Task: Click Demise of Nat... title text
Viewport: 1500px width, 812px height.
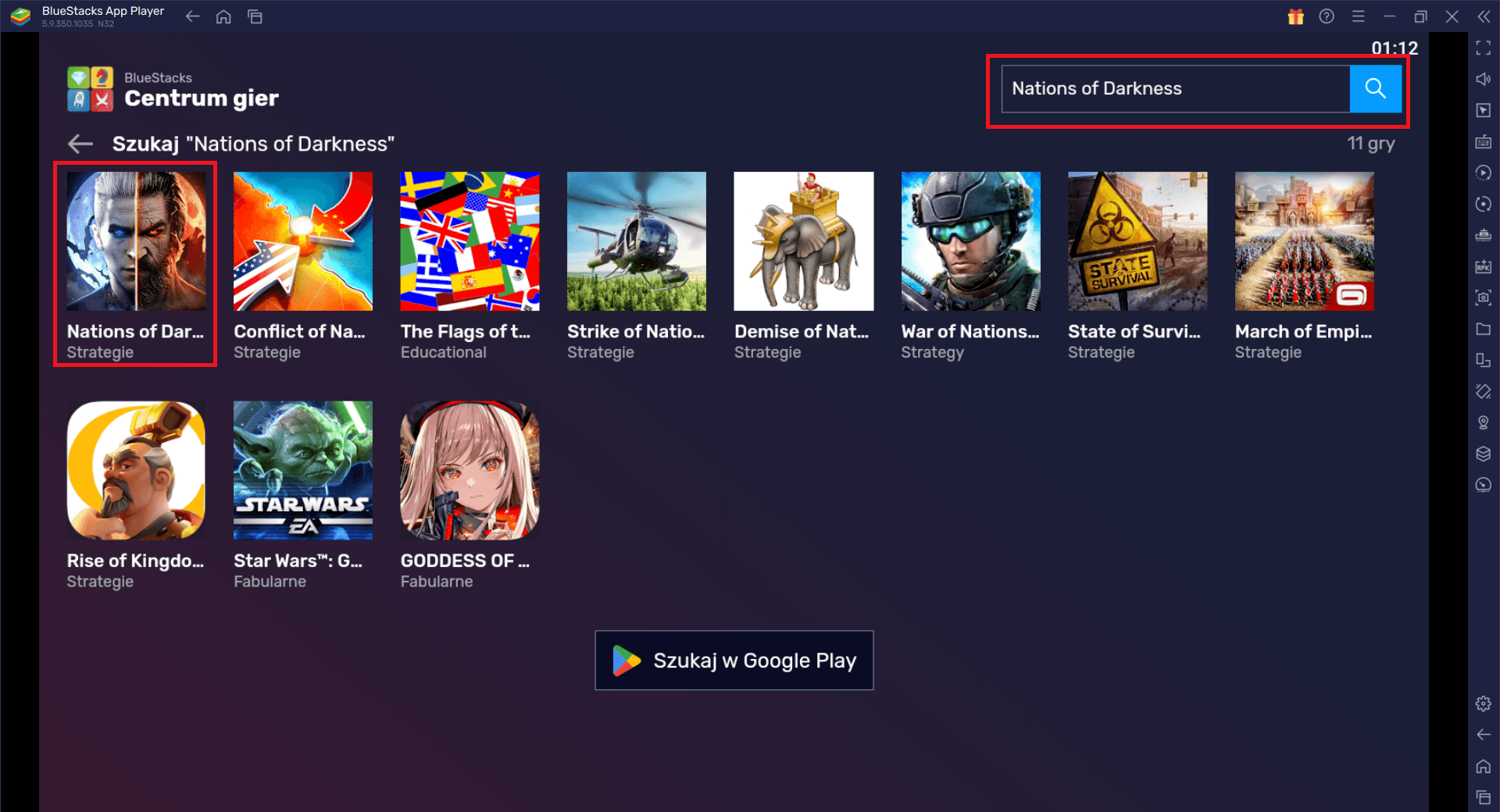Action: (802, 332)
